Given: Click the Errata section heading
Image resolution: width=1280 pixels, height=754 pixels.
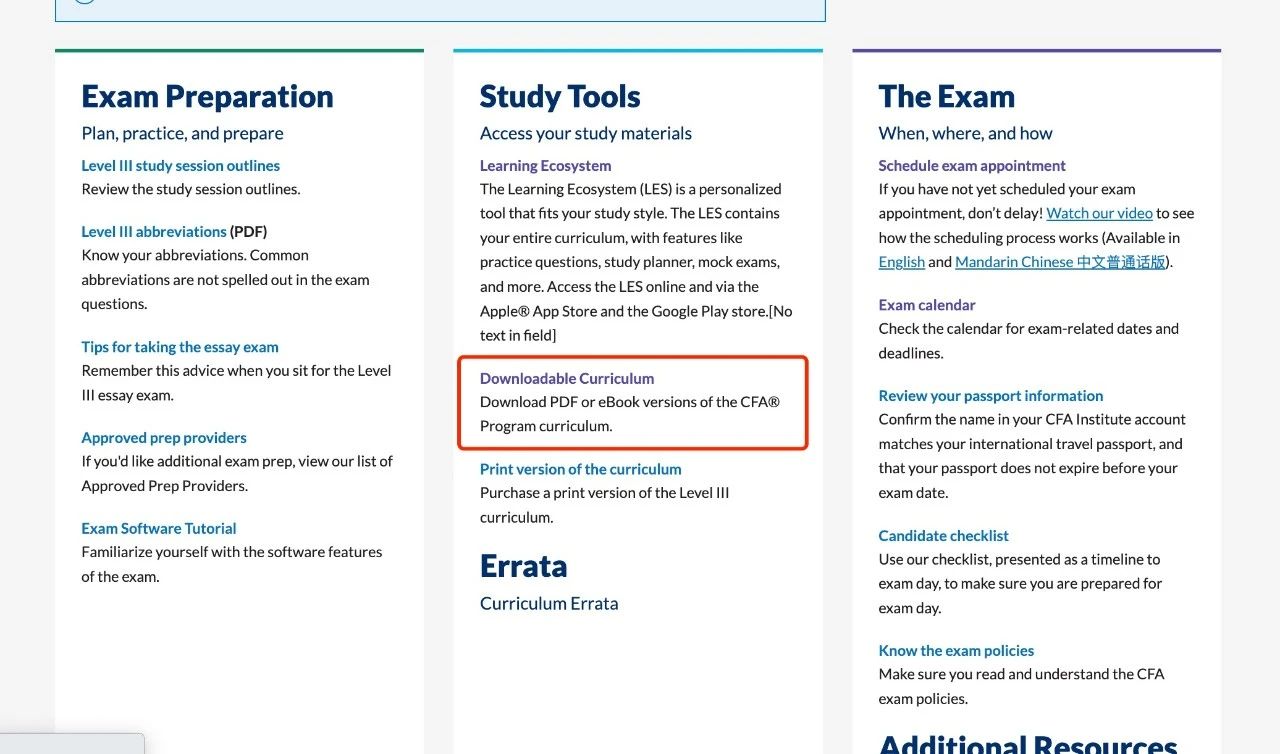Looking at the screenshot, I should point(523,566).
